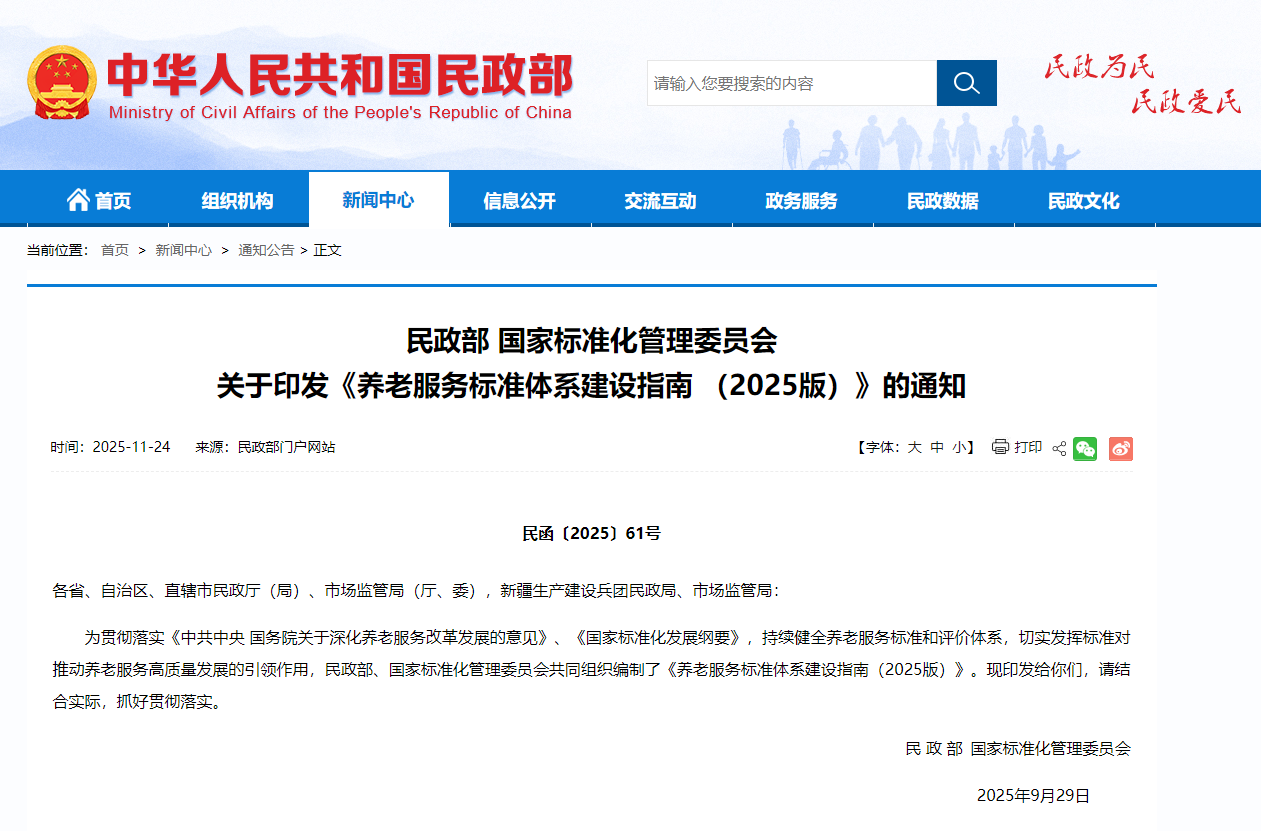Click 通知公告 breadcrumb link
The height and width of the screenshot is (831, 1261).
[266, 250]
